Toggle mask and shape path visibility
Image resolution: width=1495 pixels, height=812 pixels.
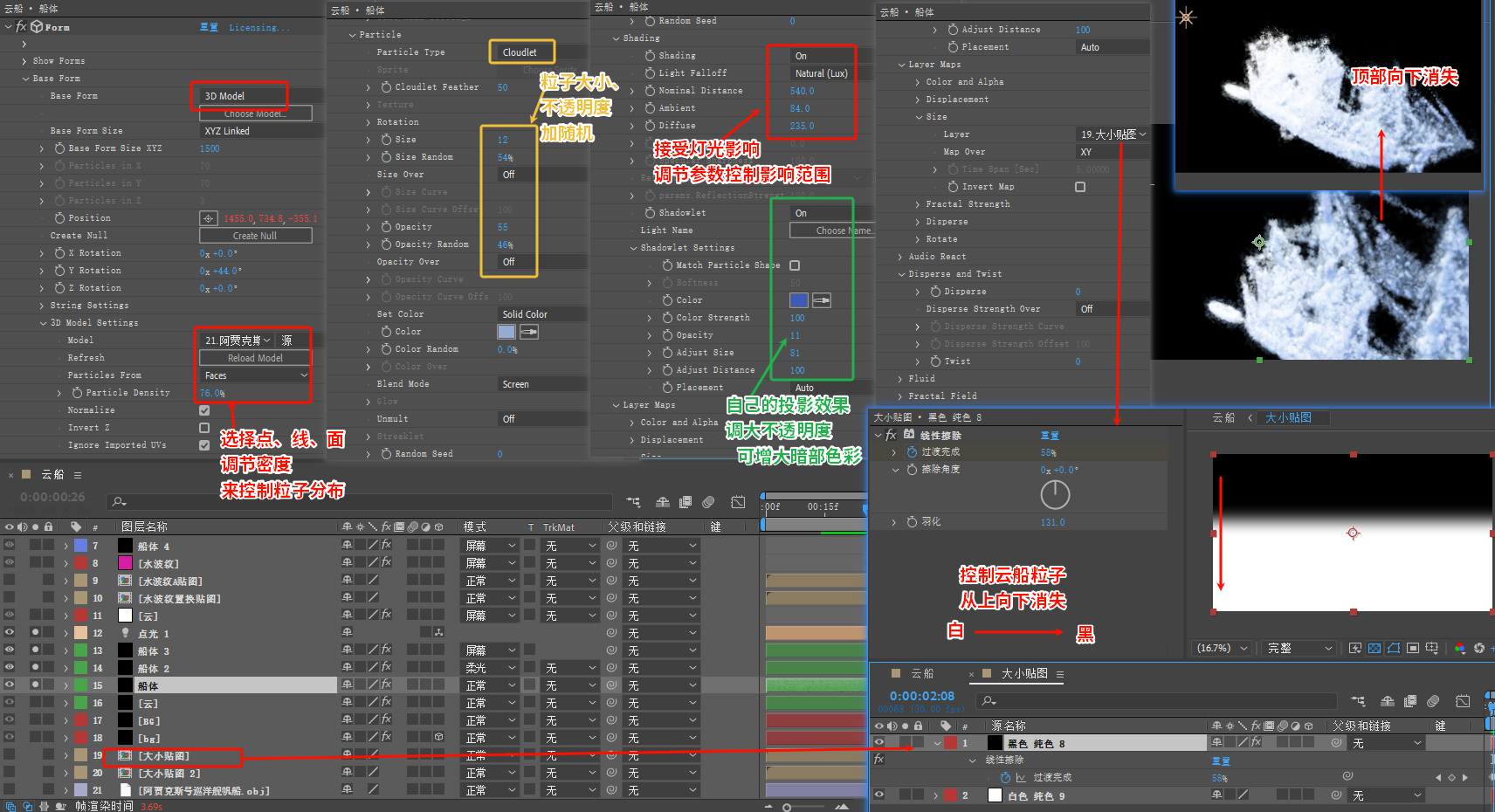pos(1394,648)
